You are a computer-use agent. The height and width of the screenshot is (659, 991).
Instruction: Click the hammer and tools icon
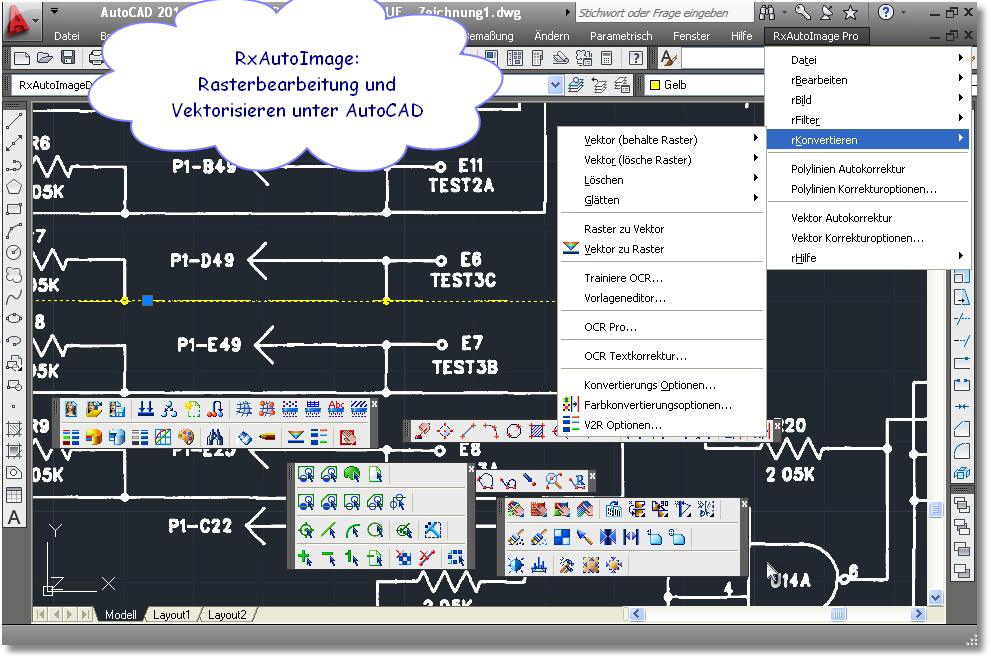[x=566, y=564]
